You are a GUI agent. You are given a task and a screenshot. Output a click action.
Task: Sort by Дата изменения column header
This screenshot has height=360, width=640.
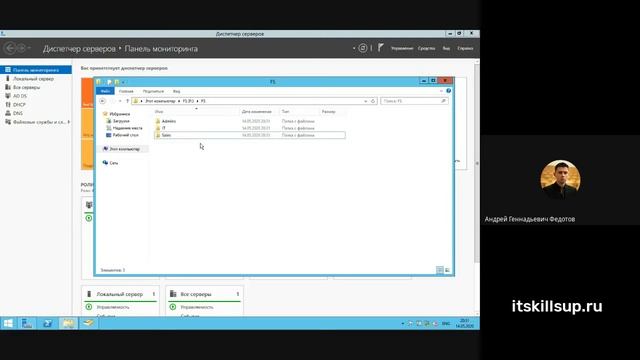pos(256,111)
